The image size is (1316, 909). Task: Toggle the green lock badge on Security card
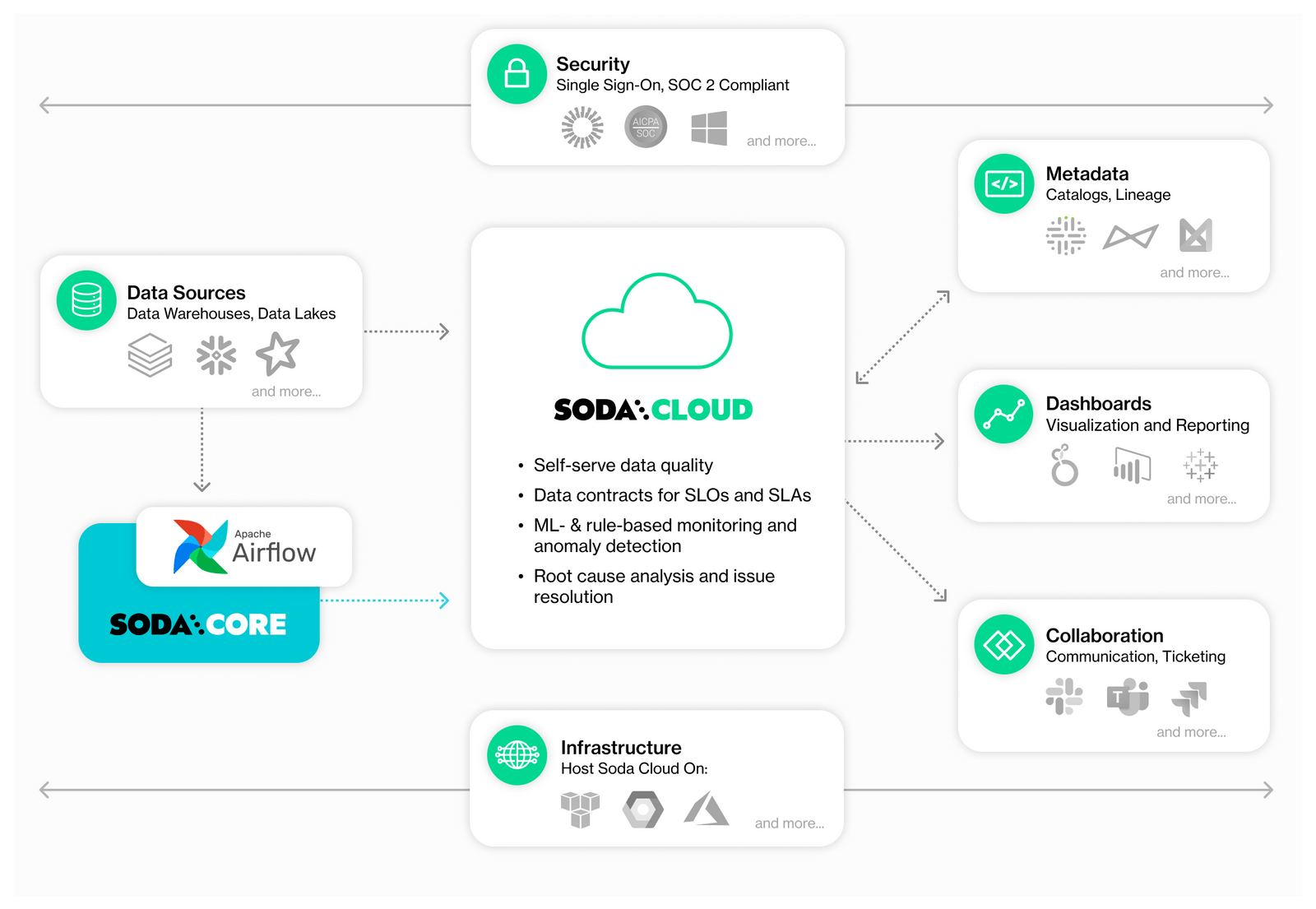(517, 73)
